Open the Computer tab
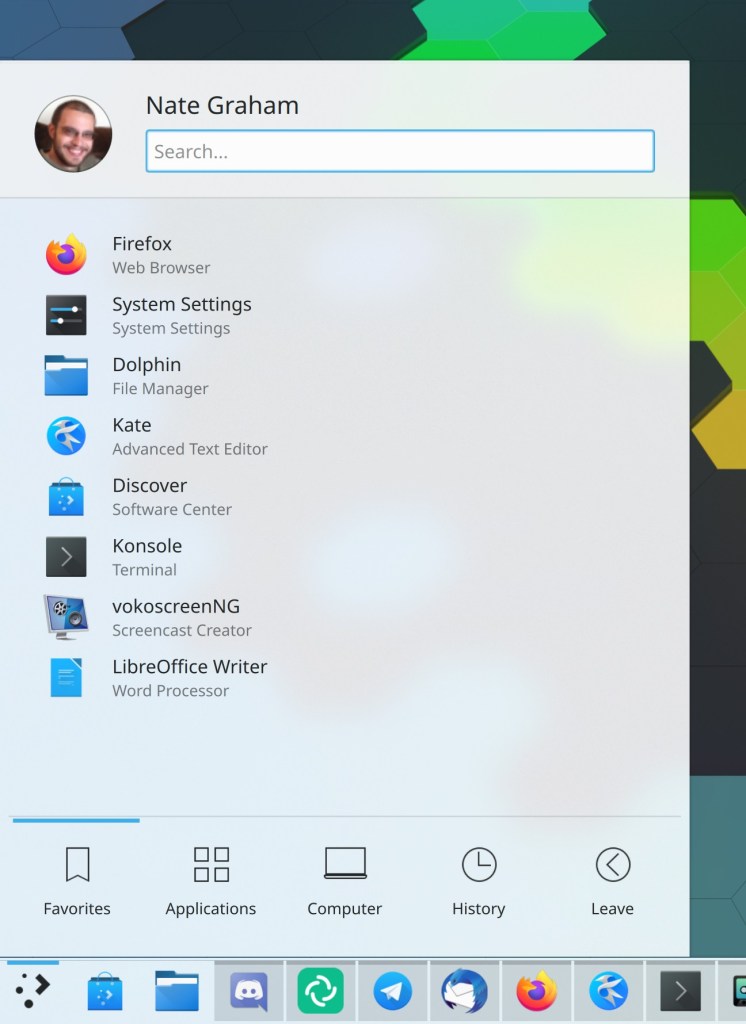 pyautogui.click(x=345, y=881)
